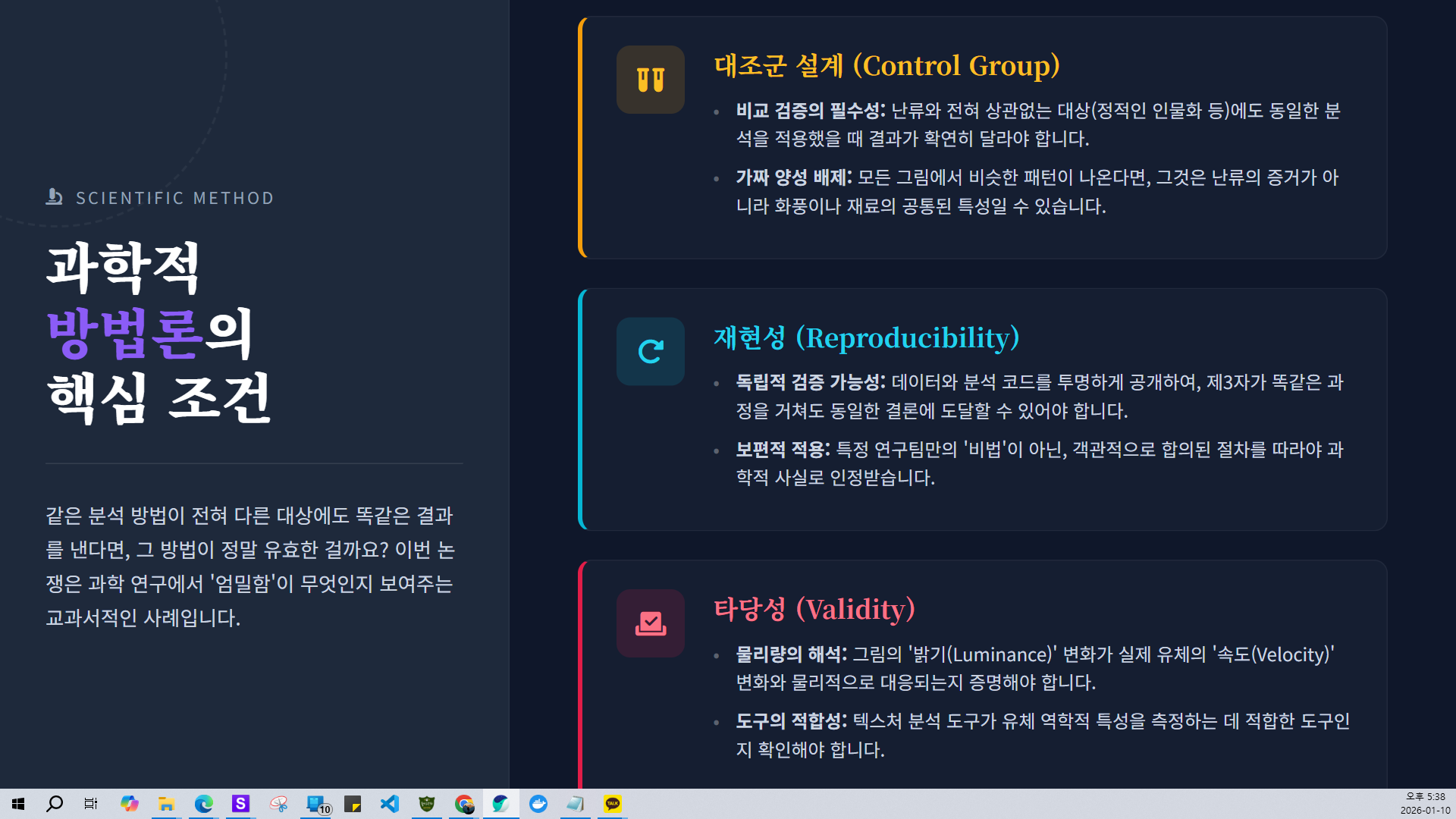Open Task View on the taskbar

[91, 804]
